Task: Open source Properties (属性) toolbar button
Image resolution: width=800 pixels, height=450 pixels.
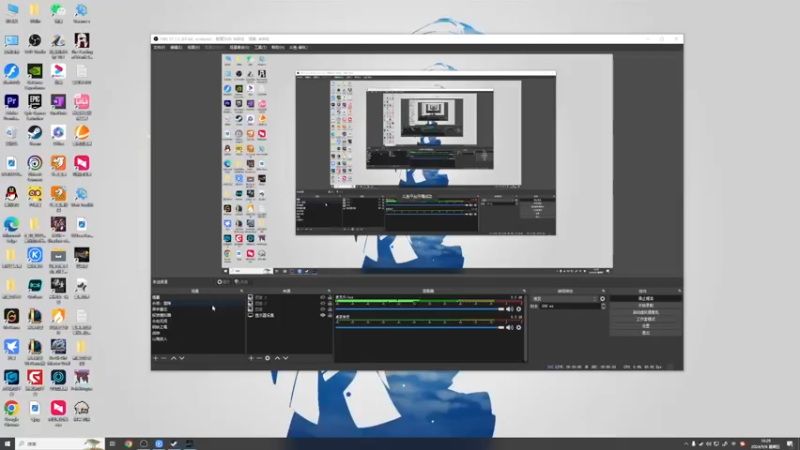Action: click(x=223, y=282)
